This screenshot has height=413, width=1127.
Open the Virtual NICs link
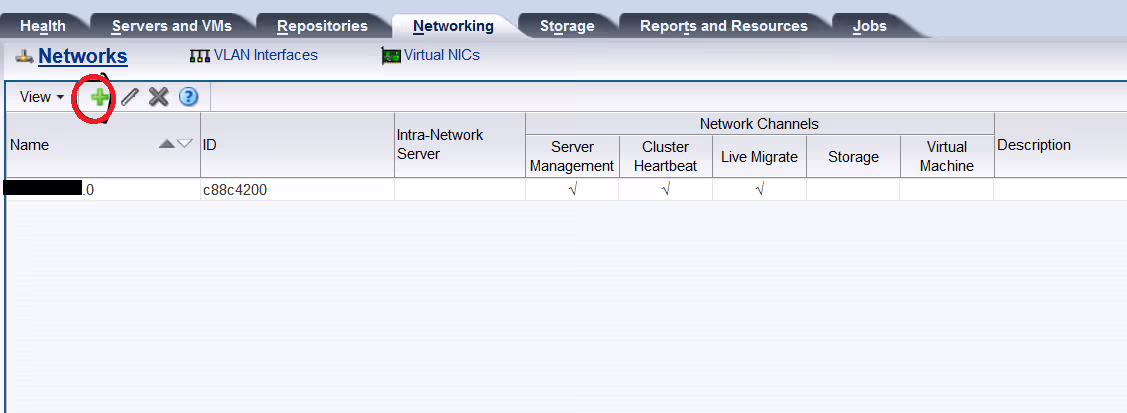tap(442, 55)
